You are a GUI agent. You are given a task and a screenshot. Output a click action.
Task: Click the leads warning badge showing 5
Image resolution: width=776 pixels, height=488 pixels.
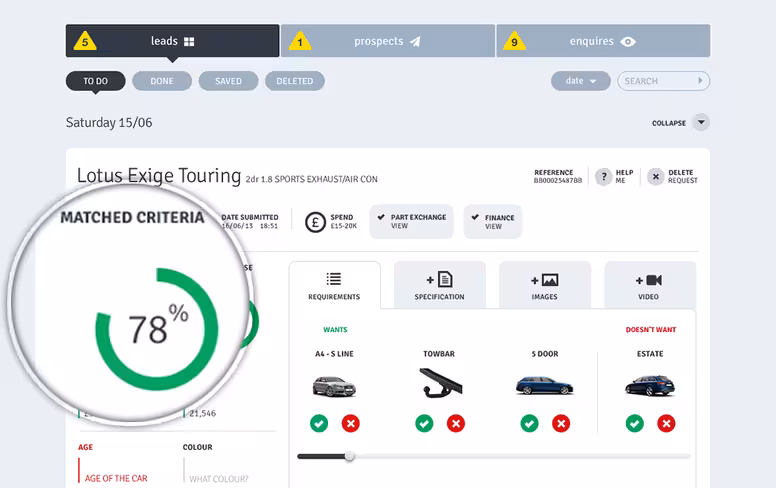(x=85, y=42)
